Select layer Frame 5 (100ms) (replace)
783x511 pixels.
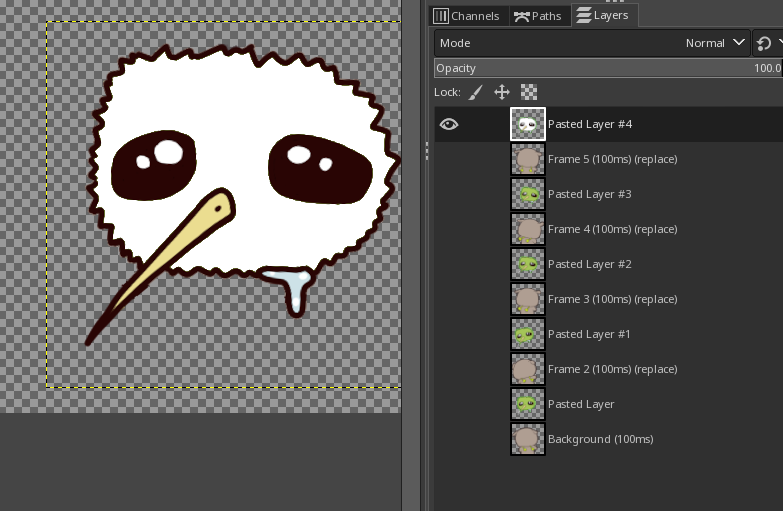612,159
